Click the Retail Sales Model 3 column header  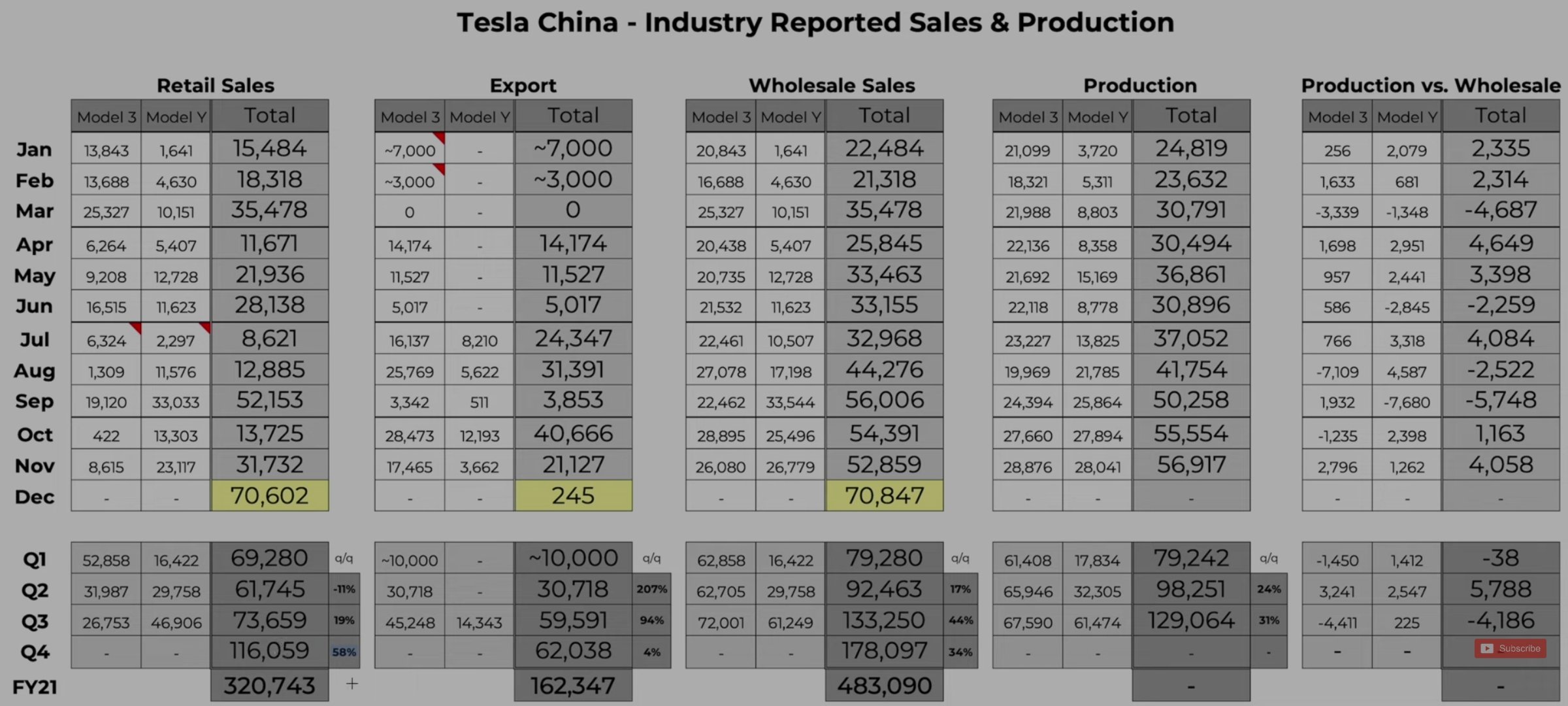click(x=106, y=117)
